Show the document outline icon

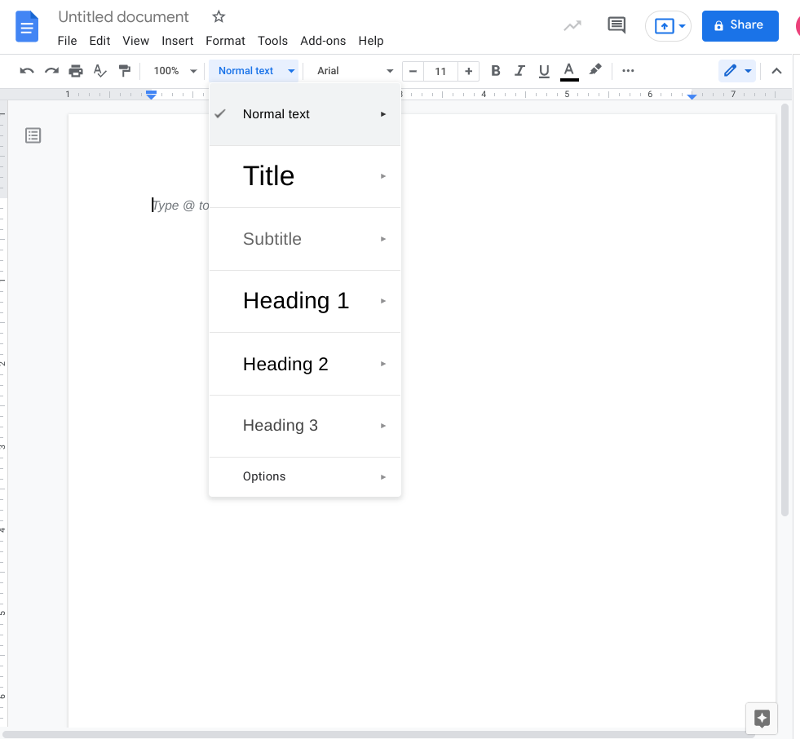click(33, 135)
